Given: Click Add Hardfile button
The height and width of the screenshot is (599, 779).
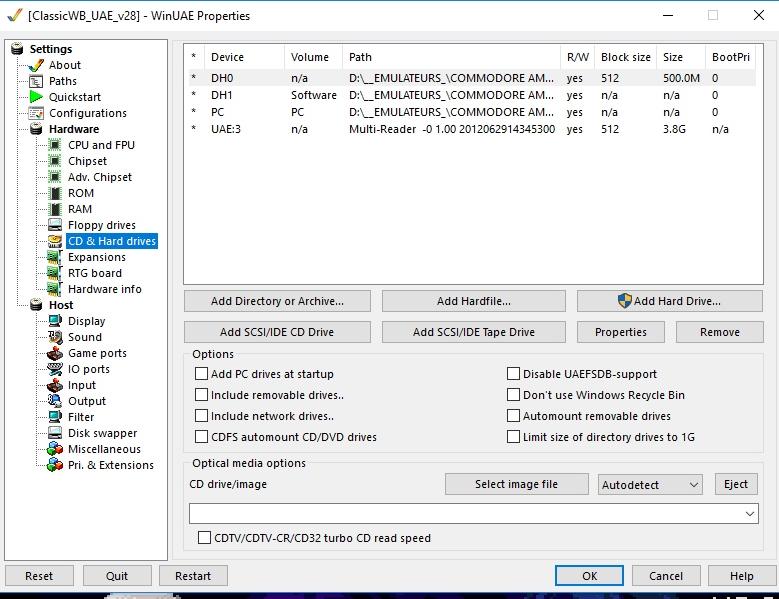Looking at the screenshot, I should pyautogui.click(x=473, y=301).
